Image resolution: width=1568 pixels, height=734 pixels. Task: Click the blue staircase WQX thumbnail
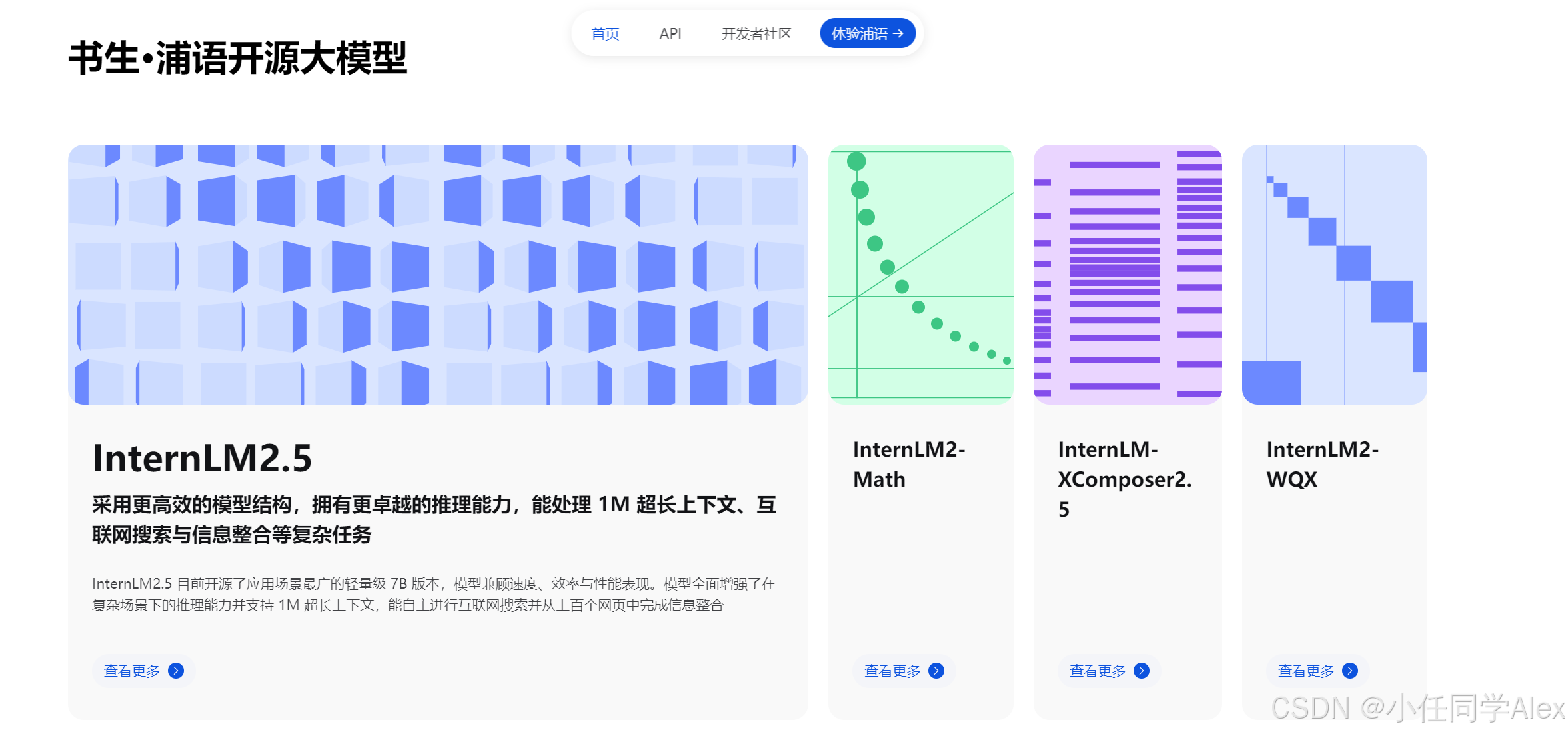click(x=1334, y=274)
